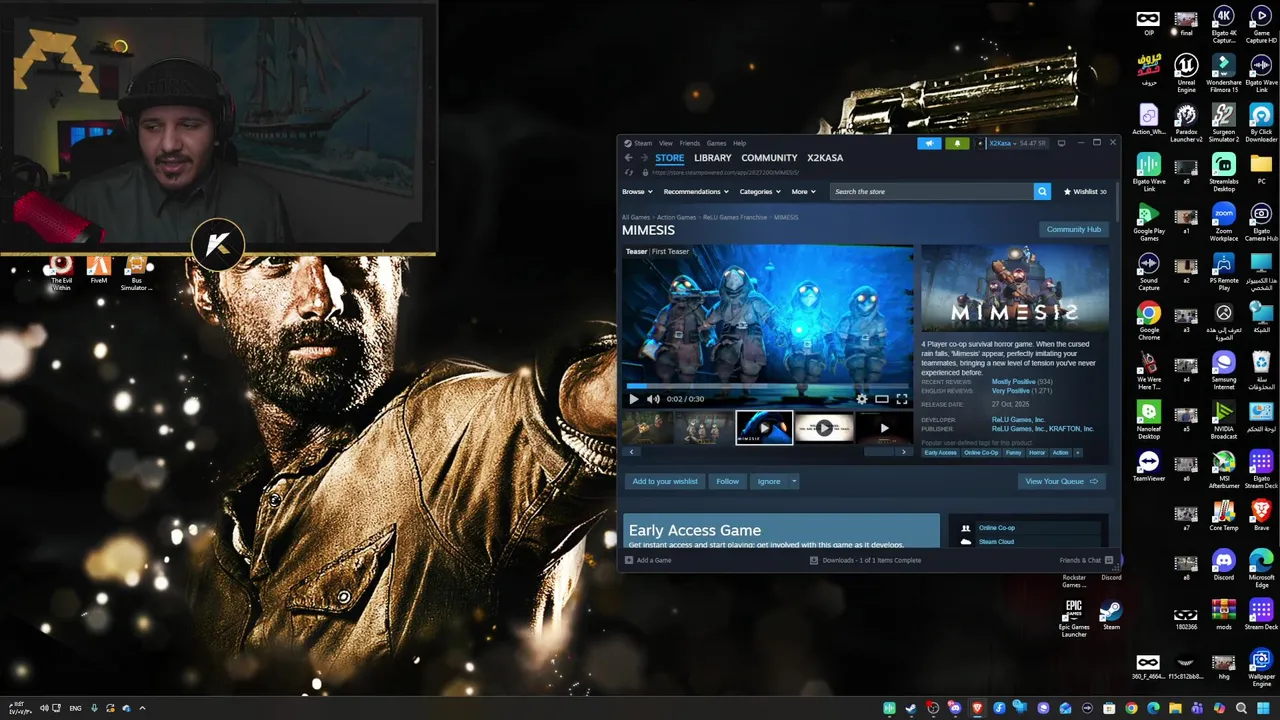The height and width of the screenshot is (720, 1280).
Task: Expand more tags plus button
Action: (x=1077, y=453)
